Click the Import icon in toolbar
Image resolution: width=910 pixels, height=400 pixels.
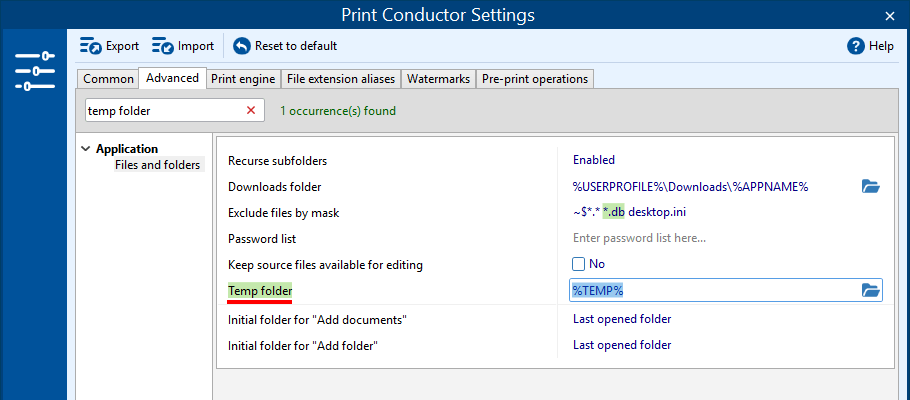[x=163, y=46]
